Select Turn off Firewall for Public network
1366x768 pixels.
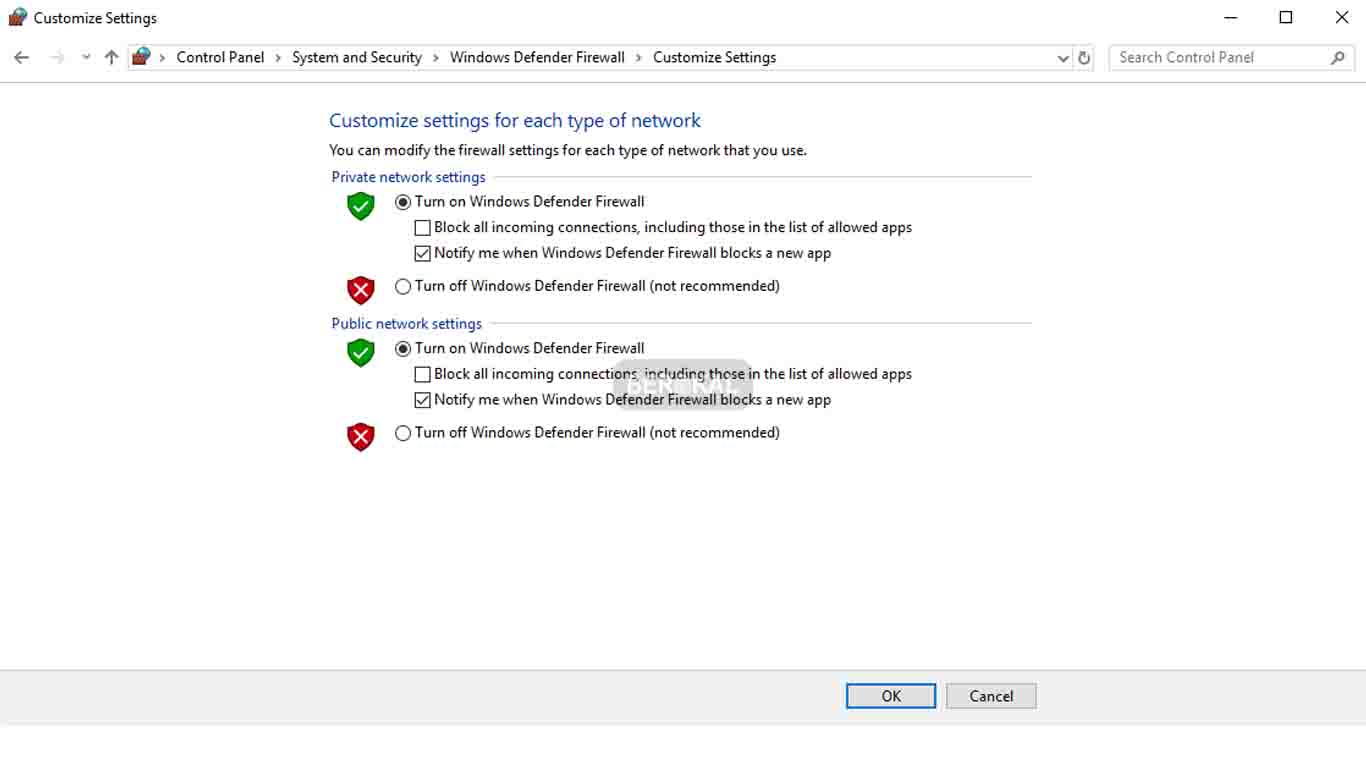(403, 433)
